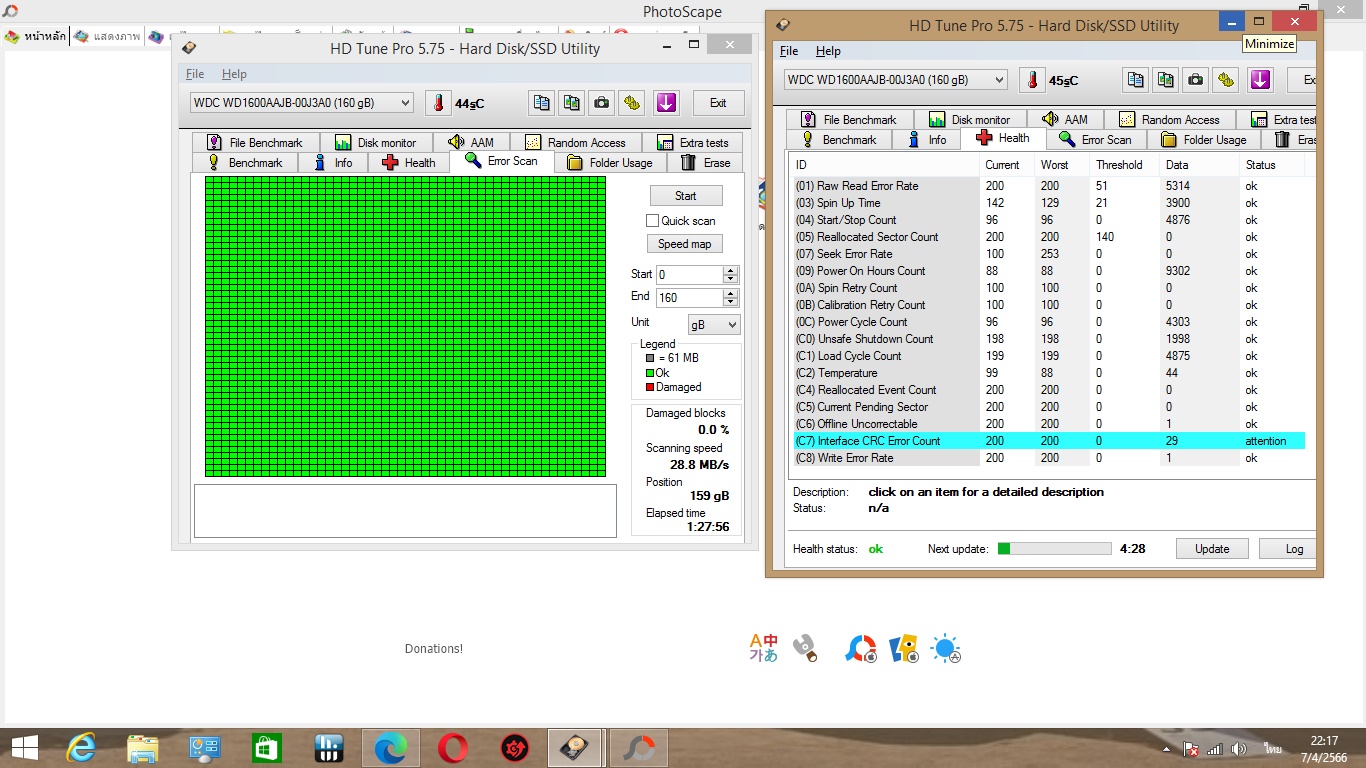This screenshot has height=768, width=1366.
Task: Click Exit button in left HD Tune window
Action: [x=718, y=103]
